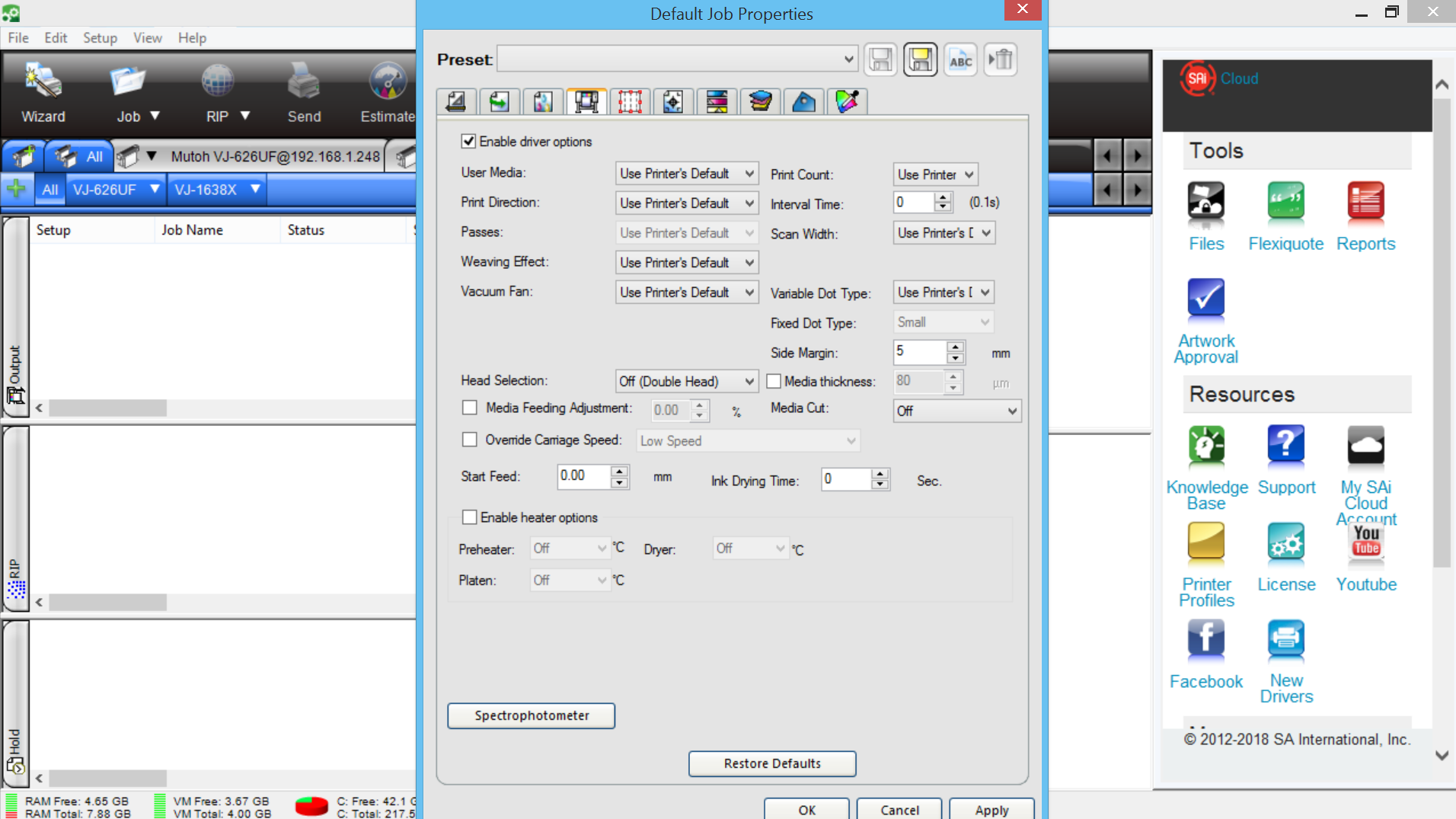
Task: Open the blue Label tag tab icon
Action: [803, 101]
